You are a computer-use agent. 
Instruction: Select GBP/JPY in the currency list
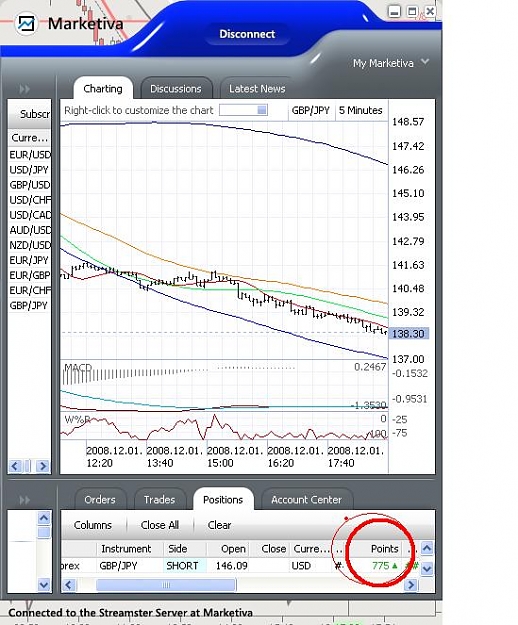tap(30, 305)
